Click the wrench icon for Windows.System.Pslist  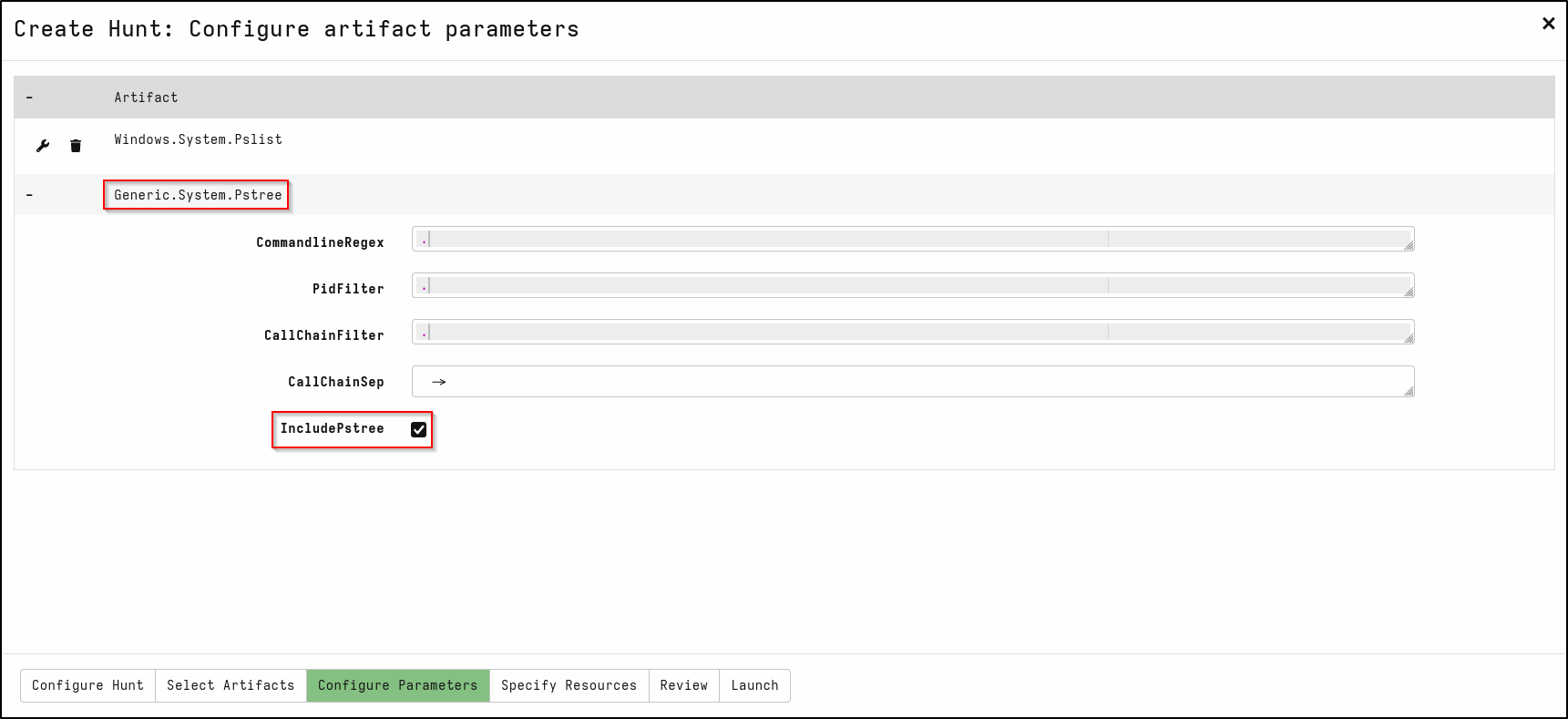pos(43,146)
